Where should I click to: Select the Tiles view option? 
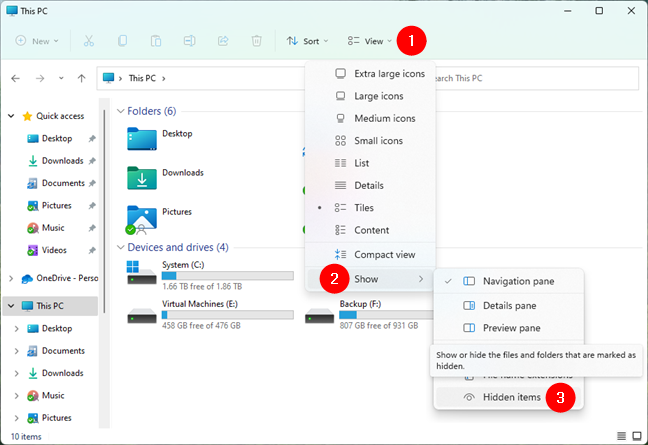[x=370, y=207]
